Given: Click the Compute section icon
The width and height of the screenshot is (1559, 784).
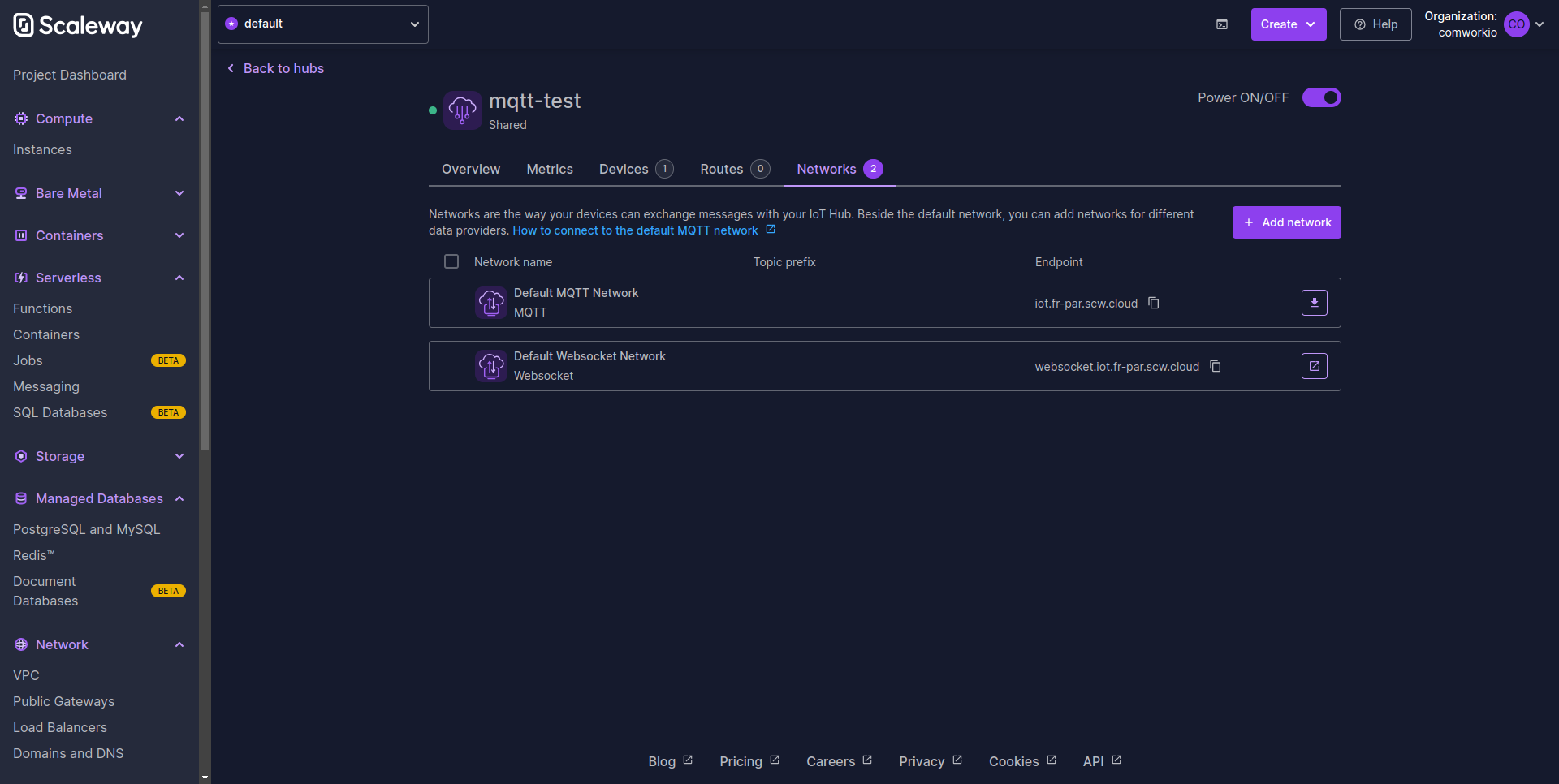Looking at the screenshot, I should pyautogui.click(x=21, y=118).
